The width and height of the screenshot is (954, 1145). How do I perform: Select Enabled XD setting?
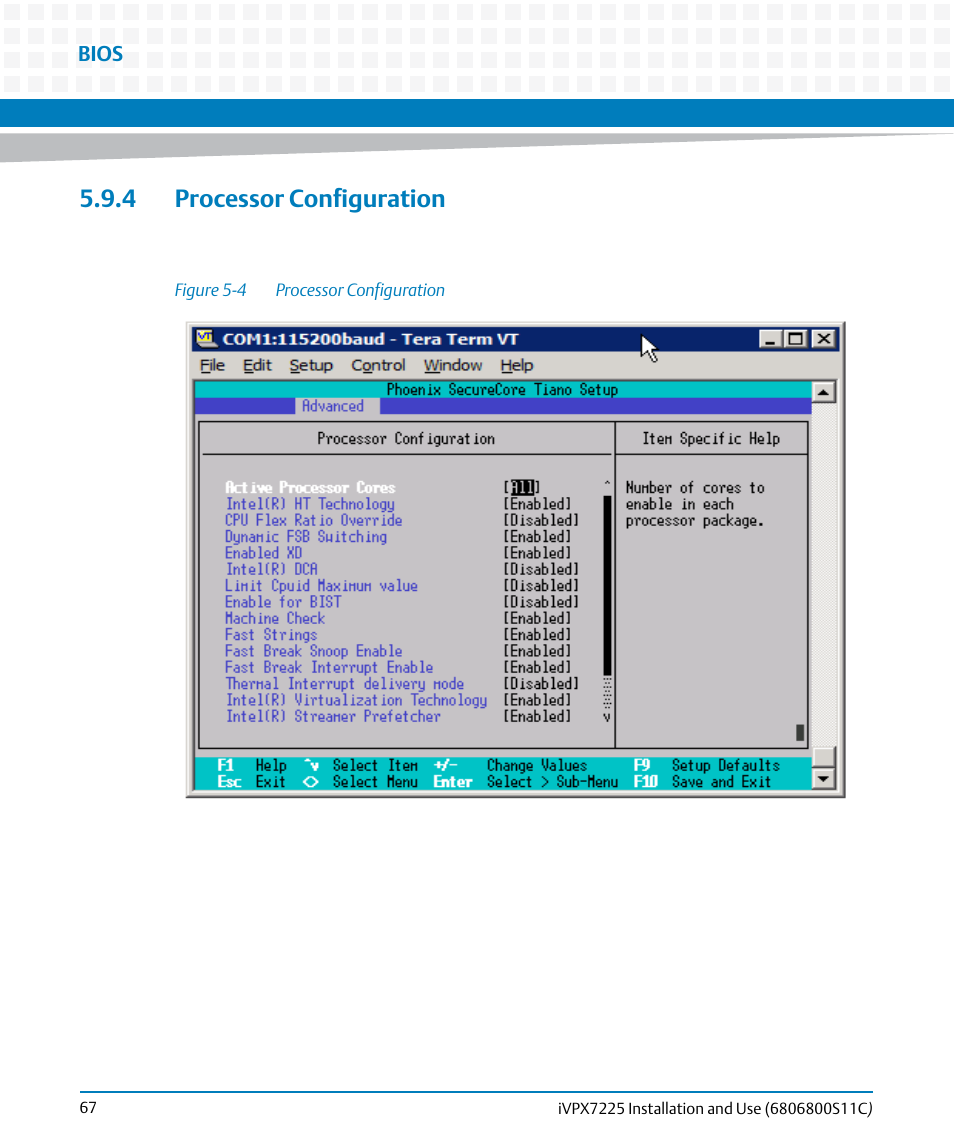pos(263,553)
